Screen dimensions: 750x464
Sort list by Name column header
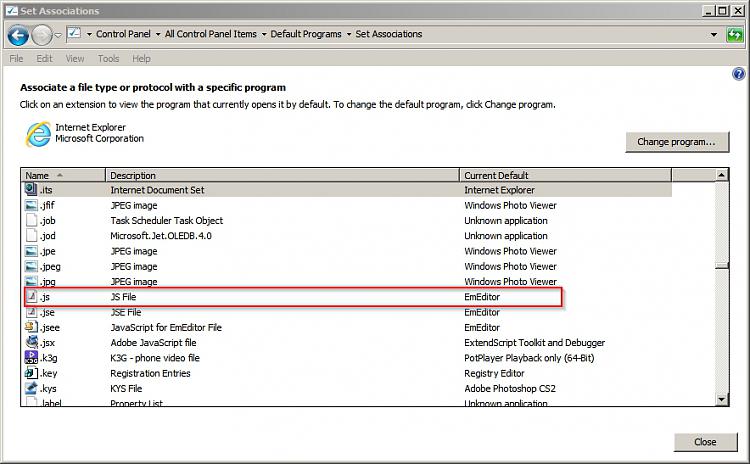pyautogui.click(x=63, y=175)
